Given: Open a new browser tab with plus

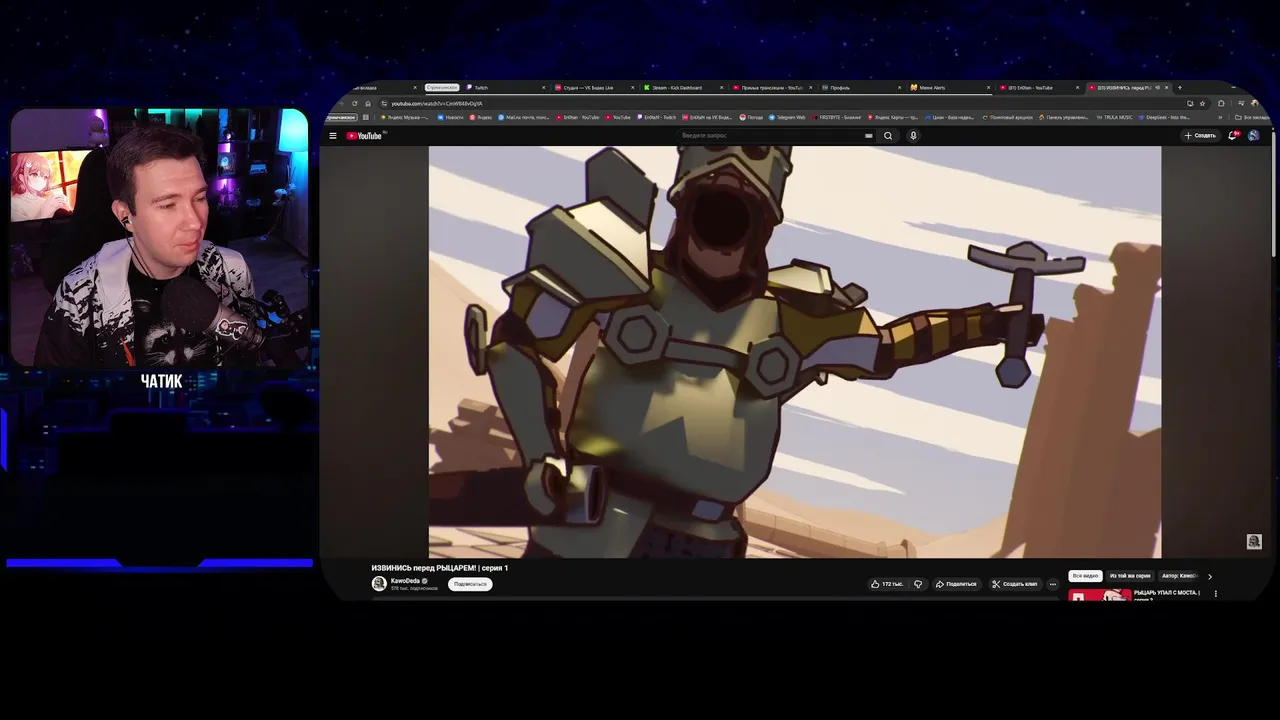Looking at the screenshot, I should click(x=1180, y=87).
